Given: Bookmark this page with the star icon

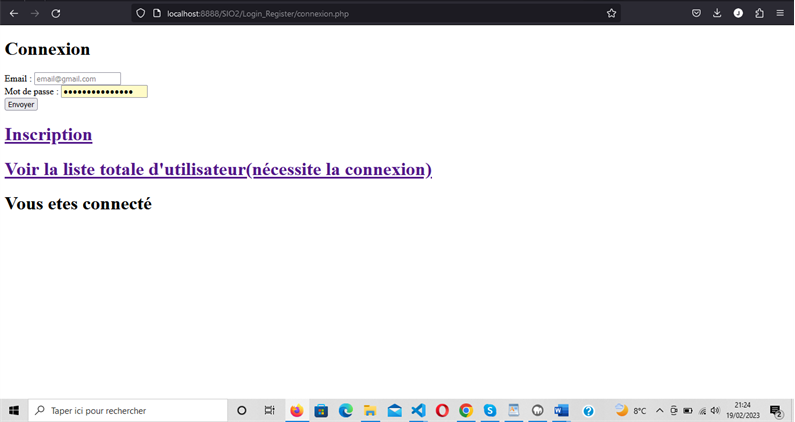Looking at the screenshot, I should click(611, 13).
